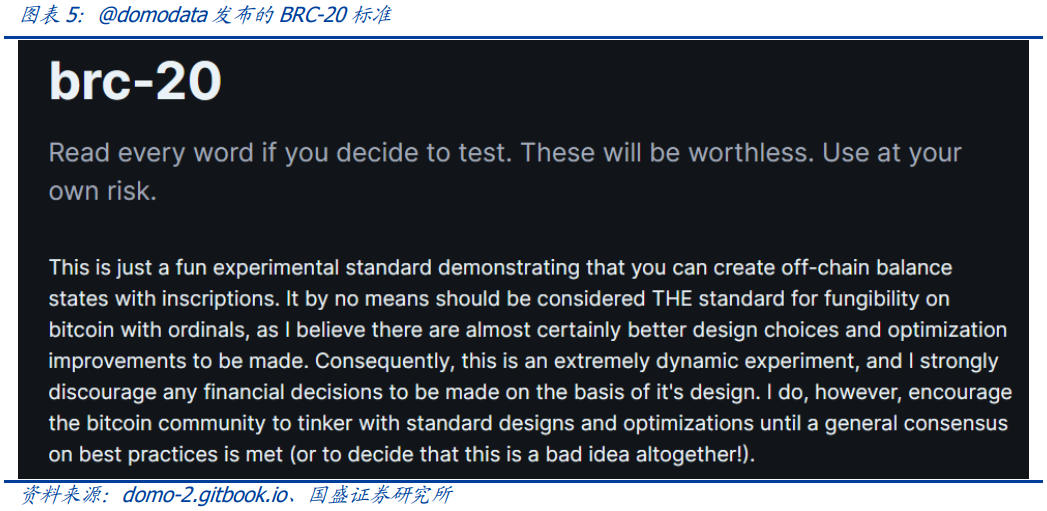Click the 国盛证券研究所 source text

click(x=380, y=496)
